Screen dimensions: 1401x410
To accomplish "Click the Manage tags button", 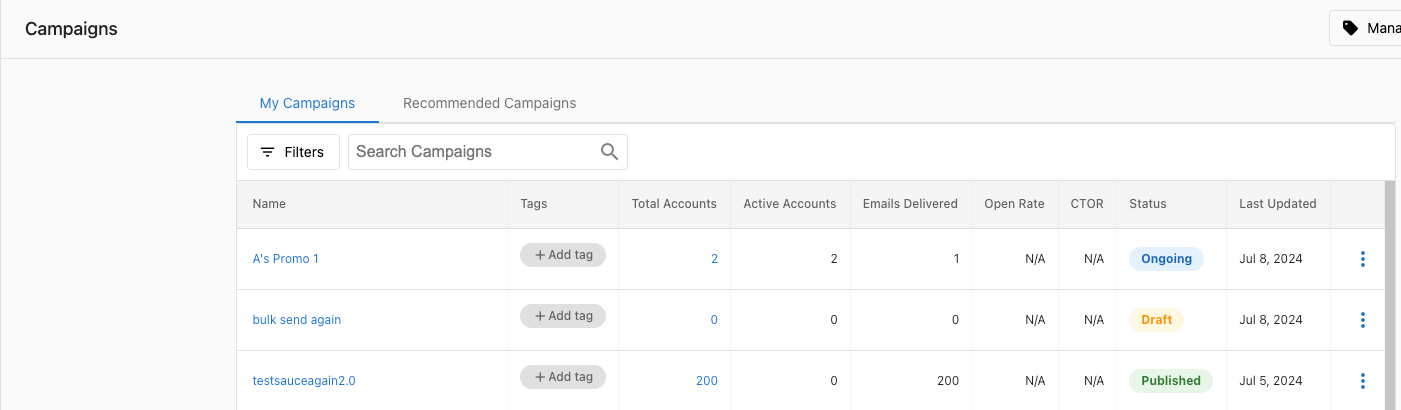I will pos(1365,28).
